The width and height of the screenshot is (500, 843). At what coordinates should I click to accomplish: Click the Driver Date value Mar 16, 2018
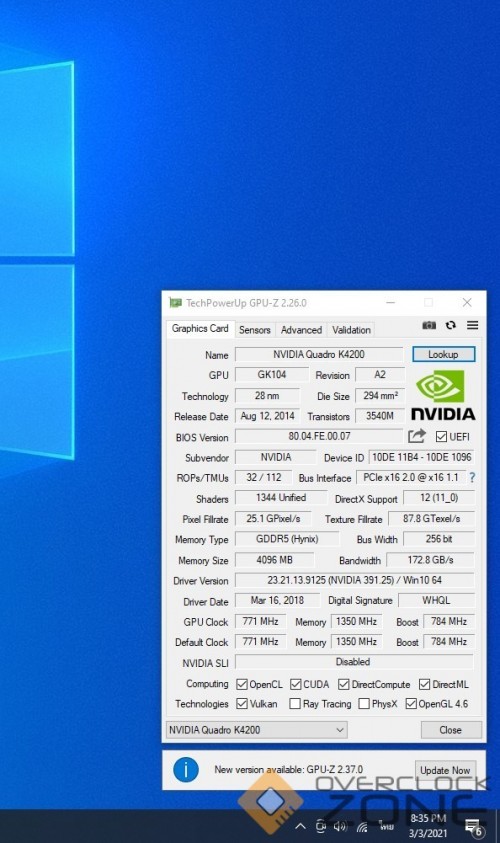tap(277, 601)
